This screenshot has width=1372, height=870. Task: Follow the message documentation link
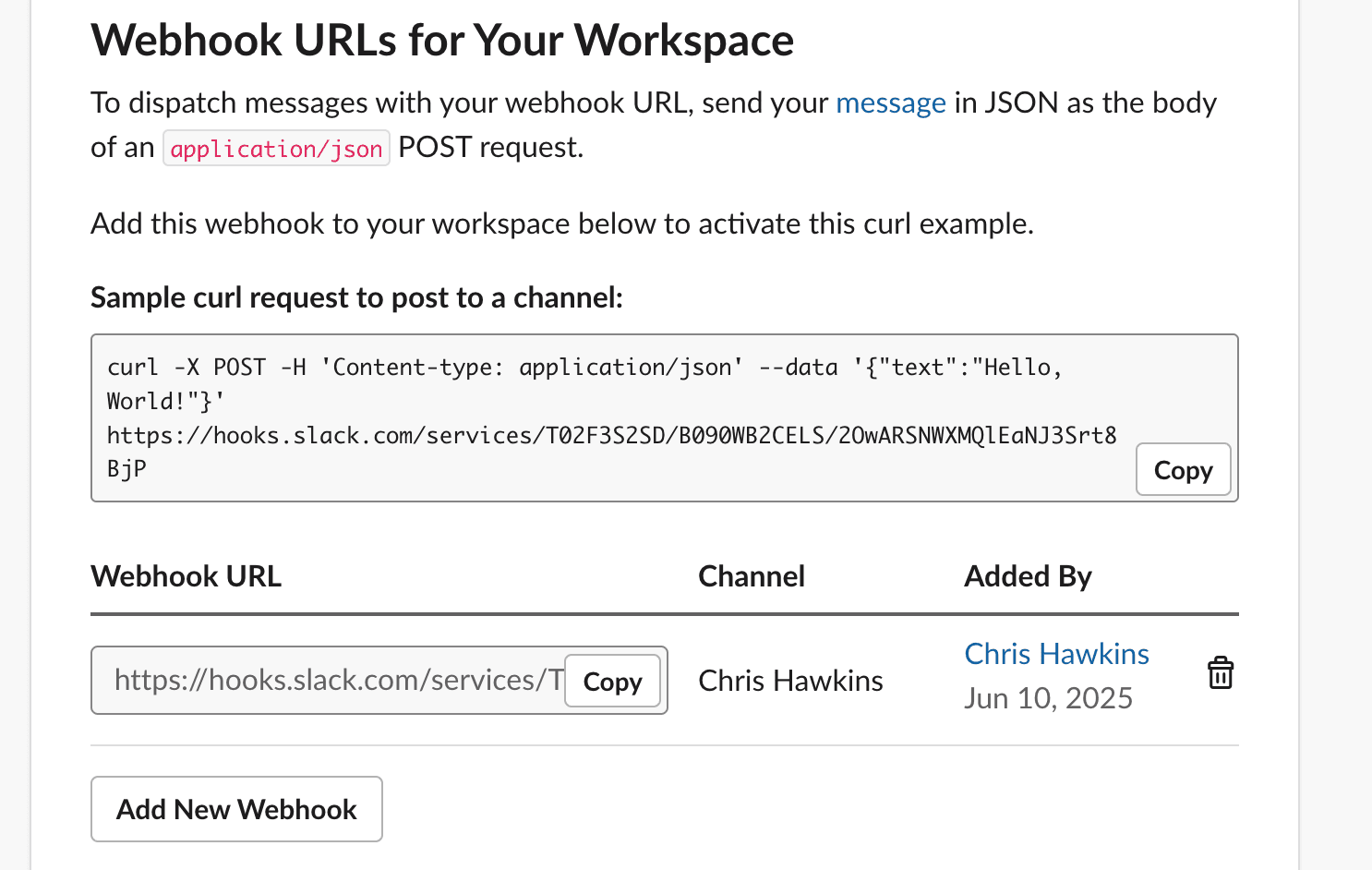[890, 103]
